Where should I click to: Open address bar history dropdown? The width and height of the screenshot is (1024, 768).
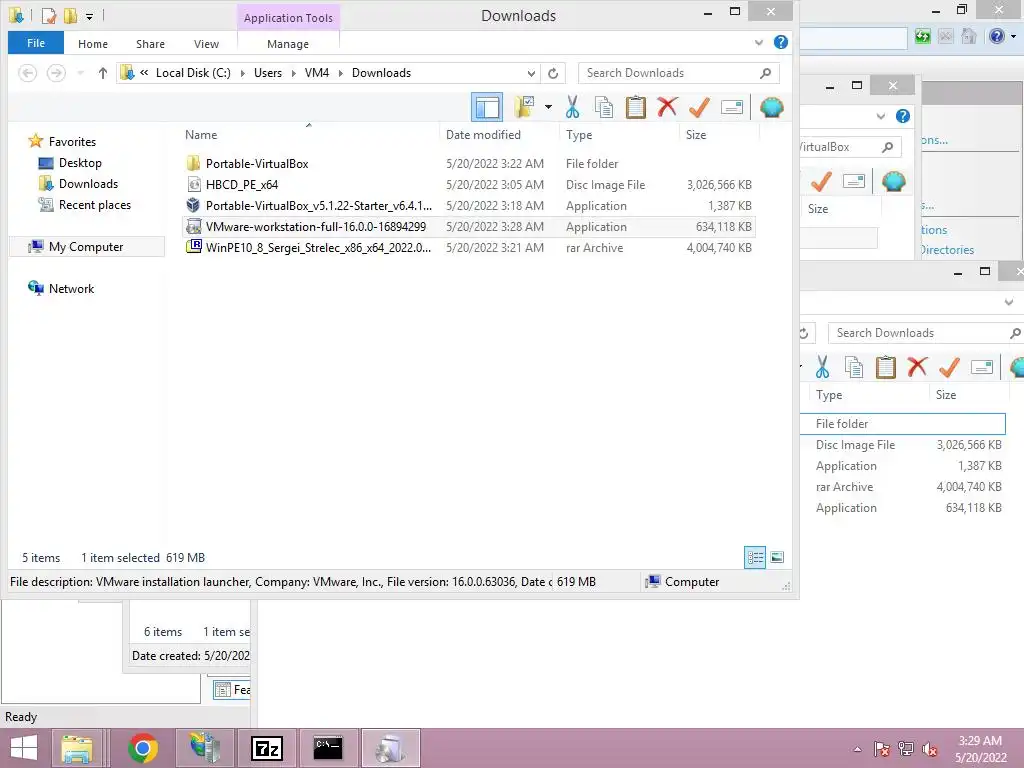pos(531,73)
